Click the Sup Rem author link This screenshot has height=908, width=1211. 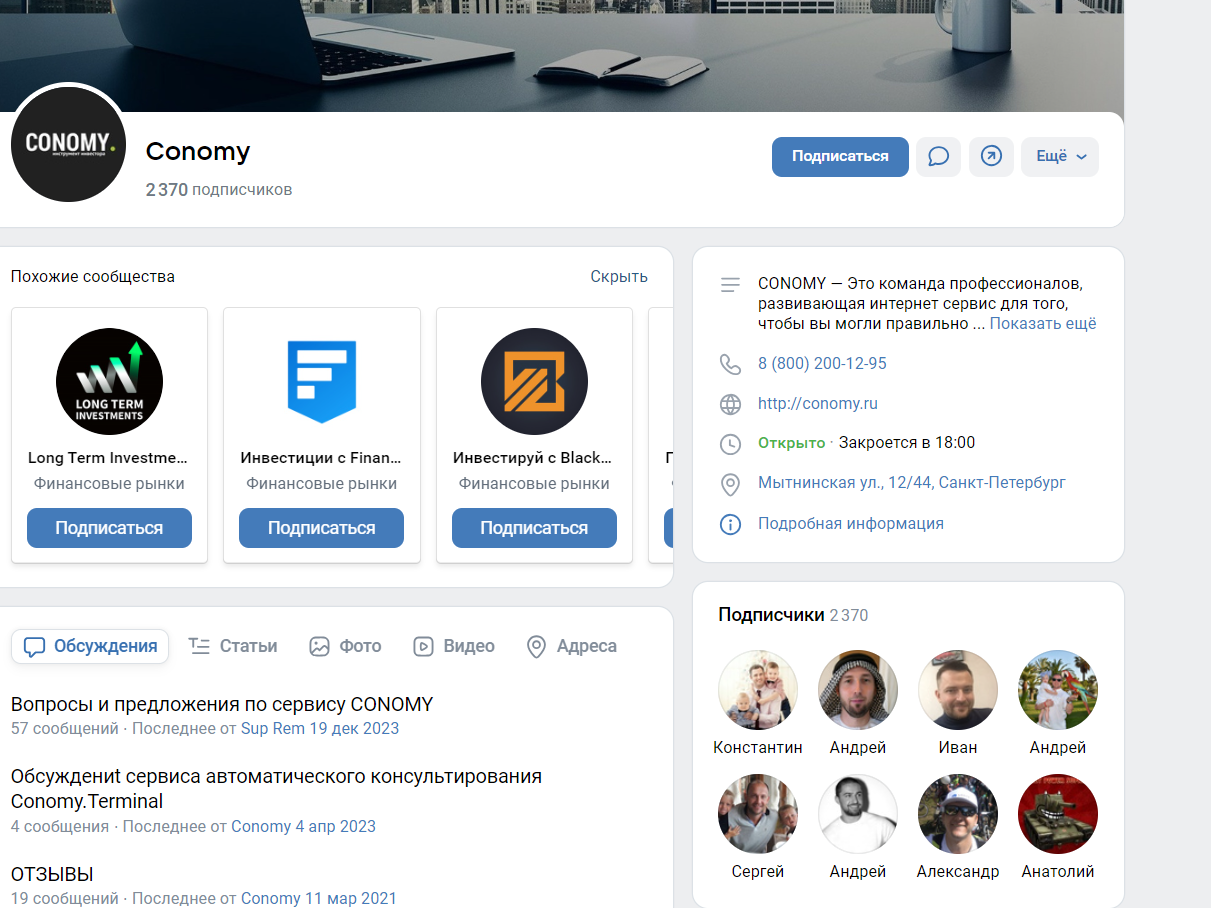(x=273, y=728)
